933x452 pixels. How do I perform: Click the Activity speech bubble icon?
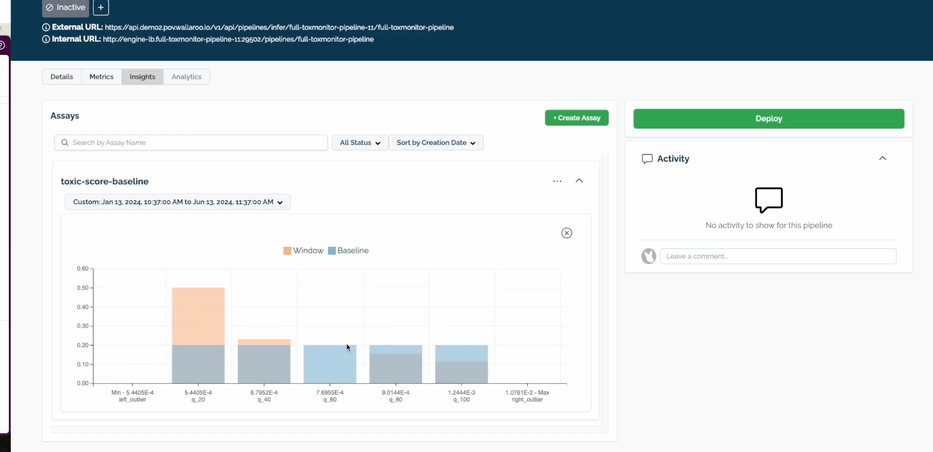click(647, 159)
